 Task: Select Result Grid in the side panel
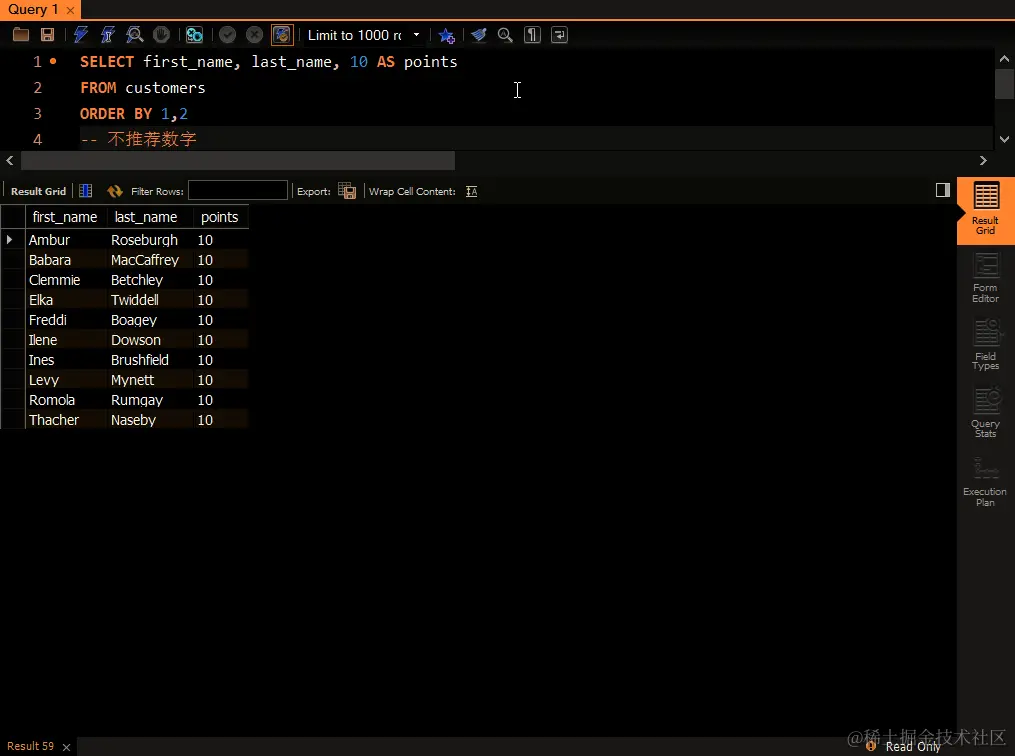tap(985, 210)
